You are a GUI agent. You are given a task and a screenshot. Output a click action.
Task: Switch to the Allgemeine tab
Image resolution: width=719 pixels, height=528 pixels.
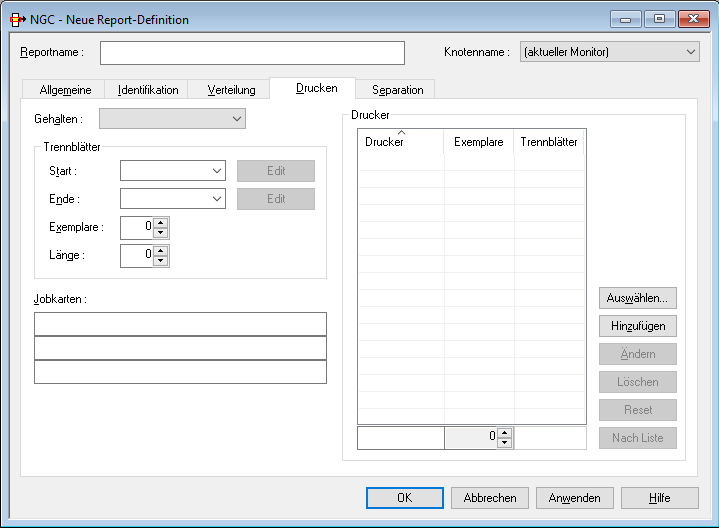point(65,90)
